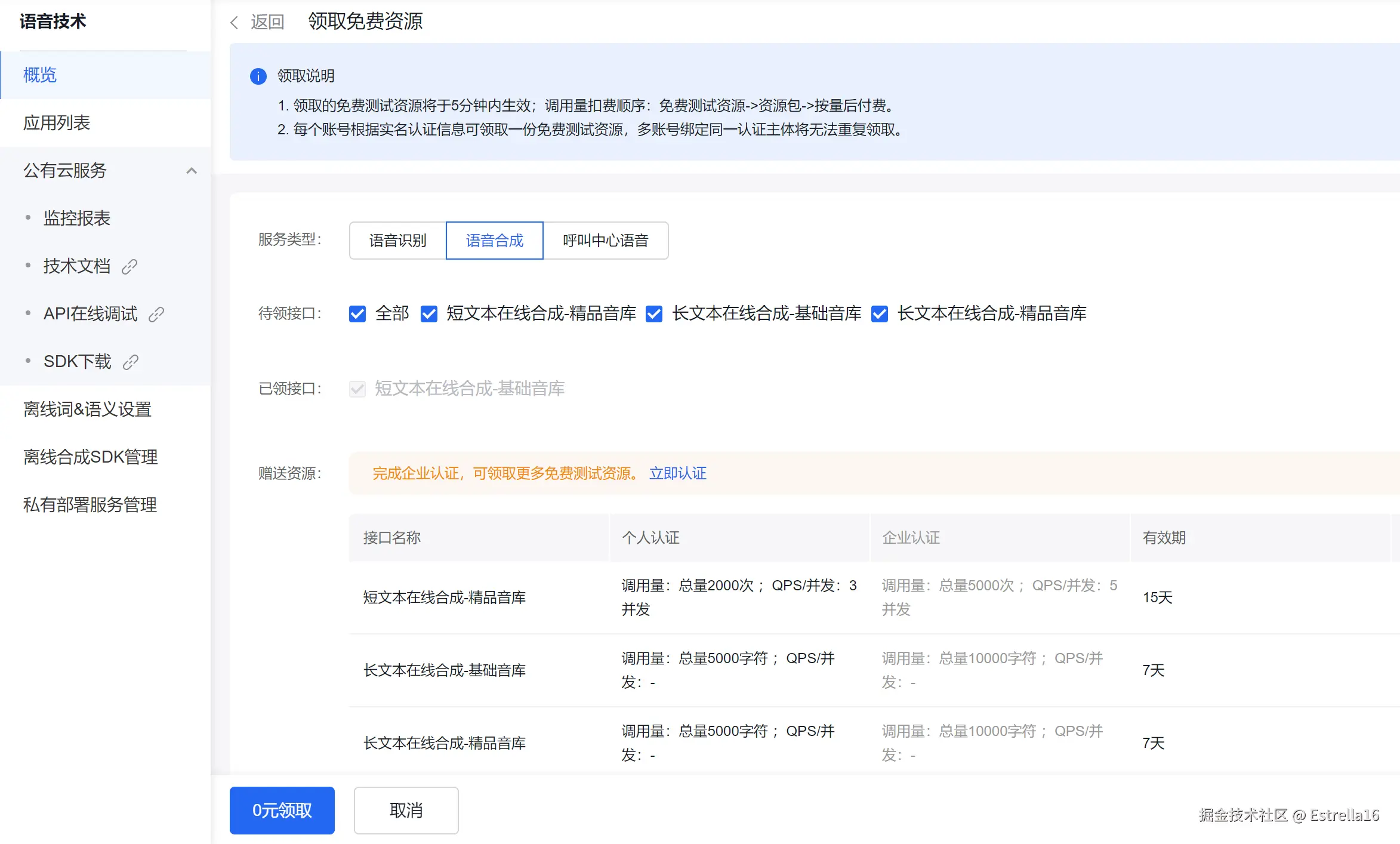
Task: Click link icon next to API在线调试
Action: (x=156, y=315)
